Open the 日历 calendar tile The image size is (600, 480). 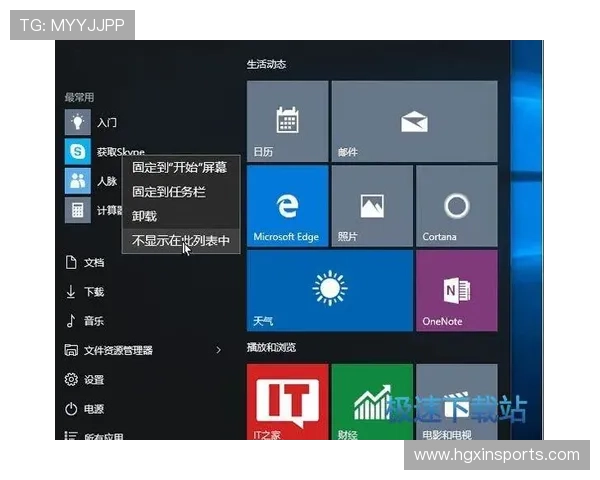coord(287,122)
